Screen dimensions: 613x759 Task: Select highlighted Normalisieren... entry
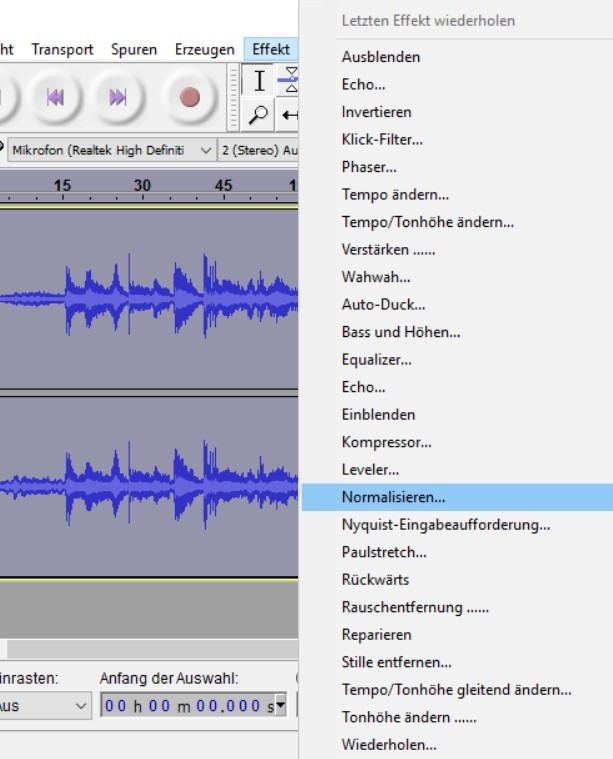[x=457, y=497]
